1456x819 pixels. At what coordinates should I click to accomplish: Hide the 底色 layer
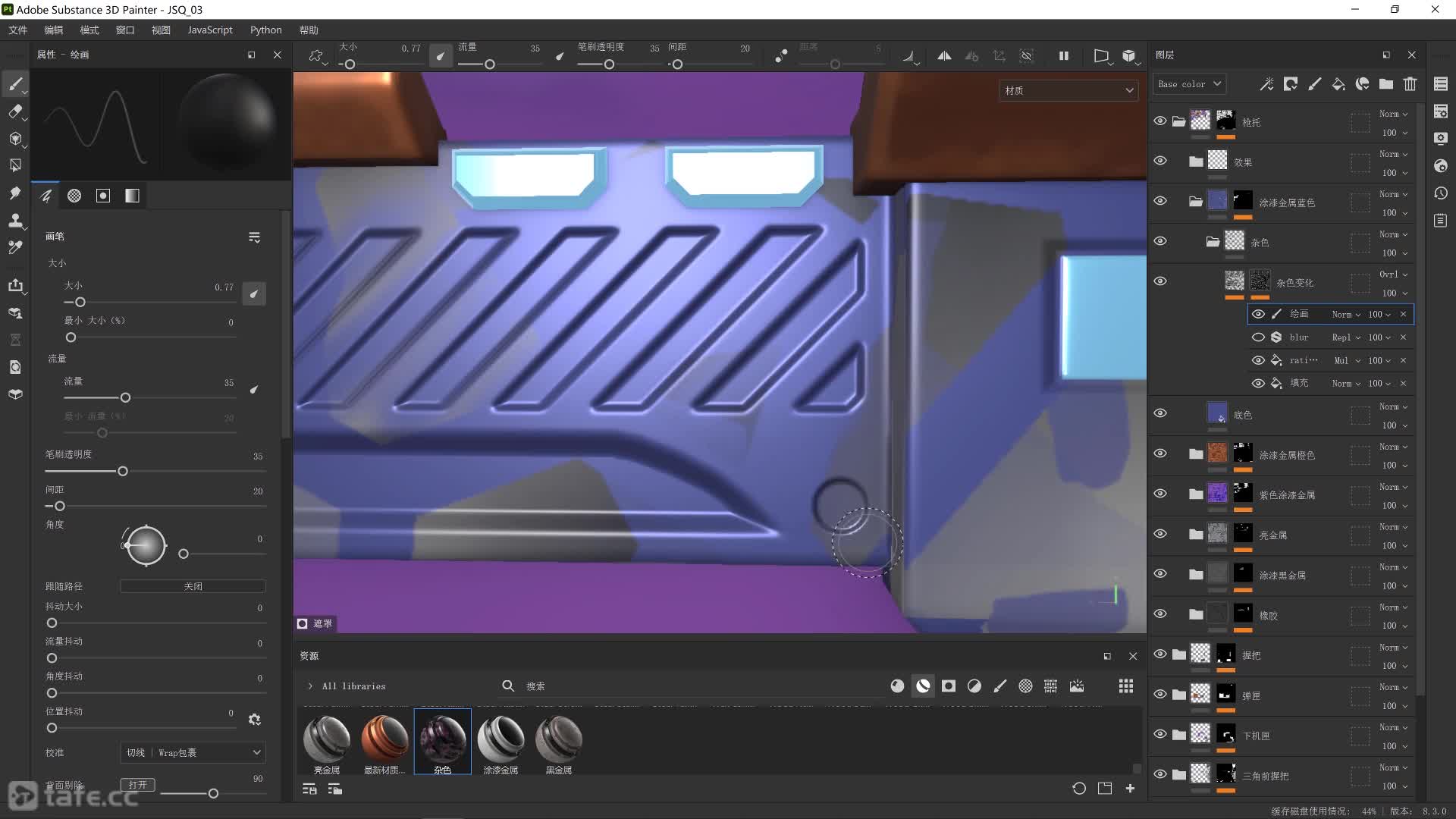tap(1160, 413)
